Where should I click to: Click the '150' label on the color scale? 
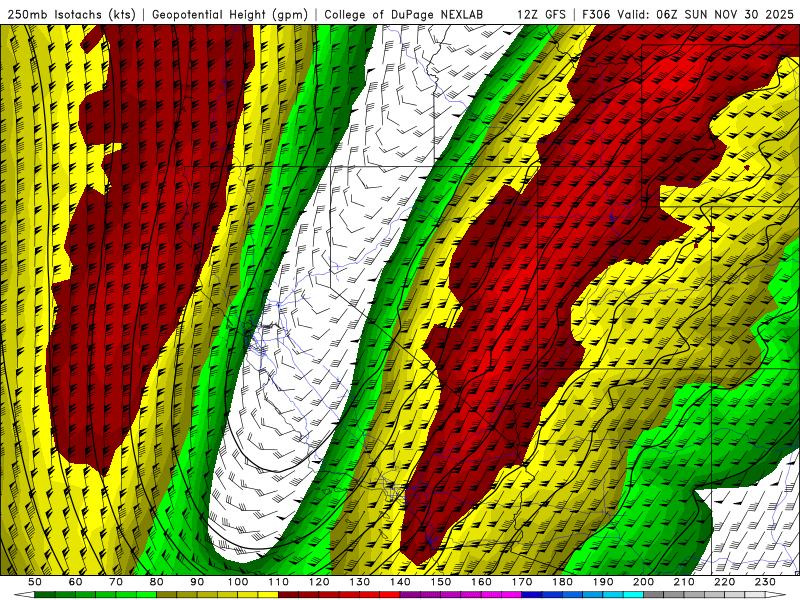pyautogui.click(x=441, y=582)
